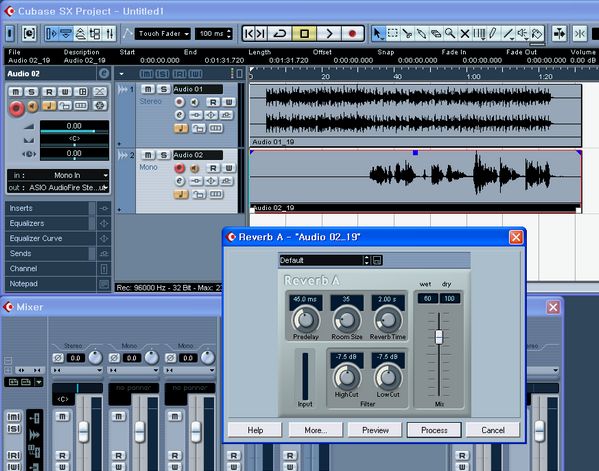Open the Pool toolbar button

tap(95, 34)
